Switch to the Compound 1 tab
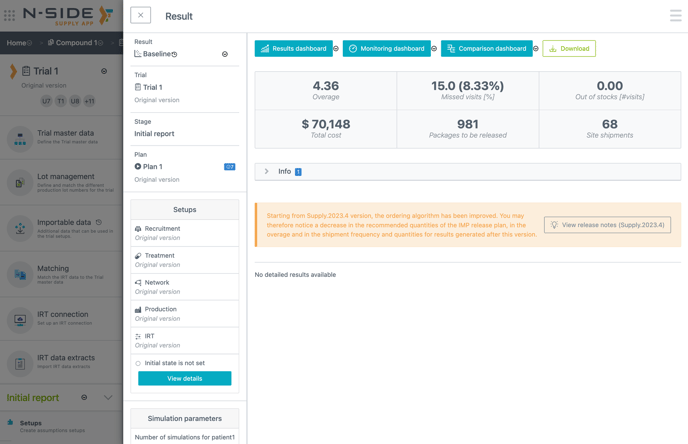This screenshot has height=444, width=688. (x=75, y=43)
